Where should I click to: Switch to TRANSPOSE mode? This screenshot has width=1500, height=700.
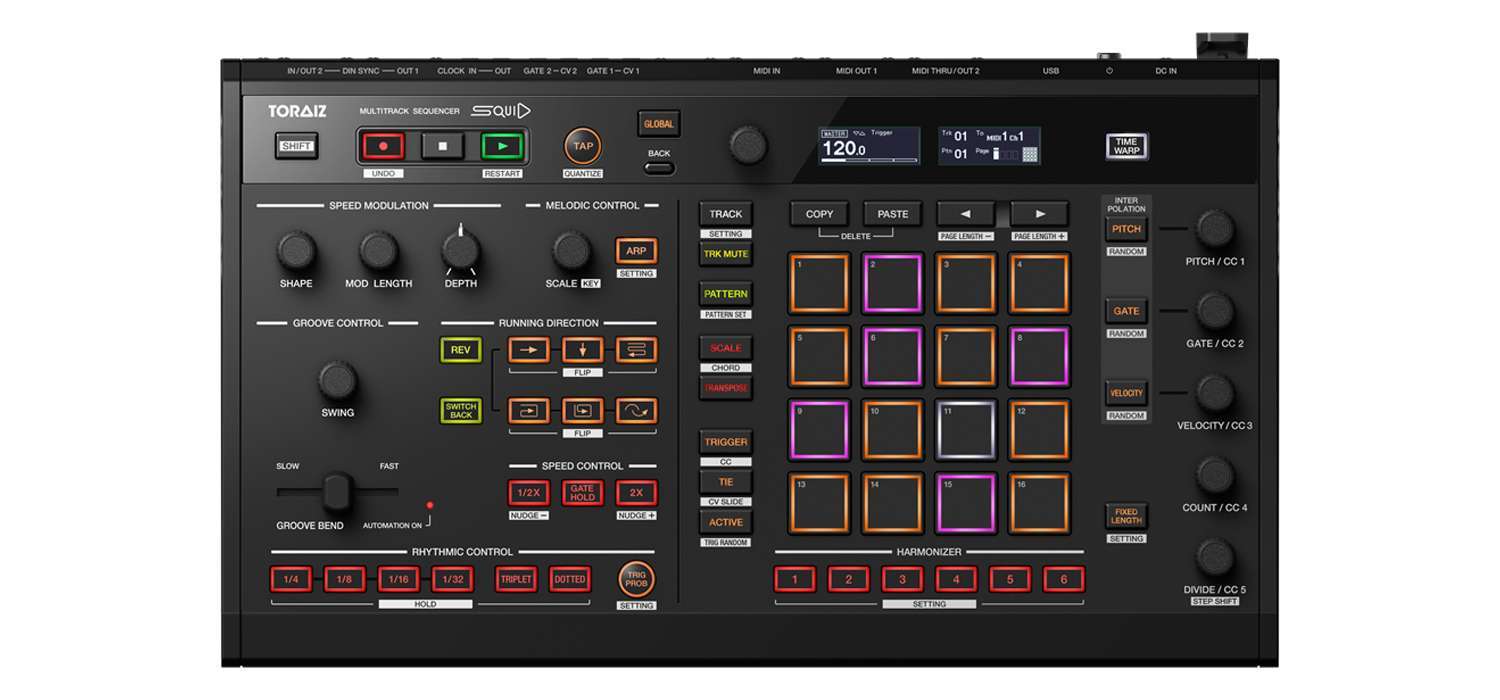point(726,388)
